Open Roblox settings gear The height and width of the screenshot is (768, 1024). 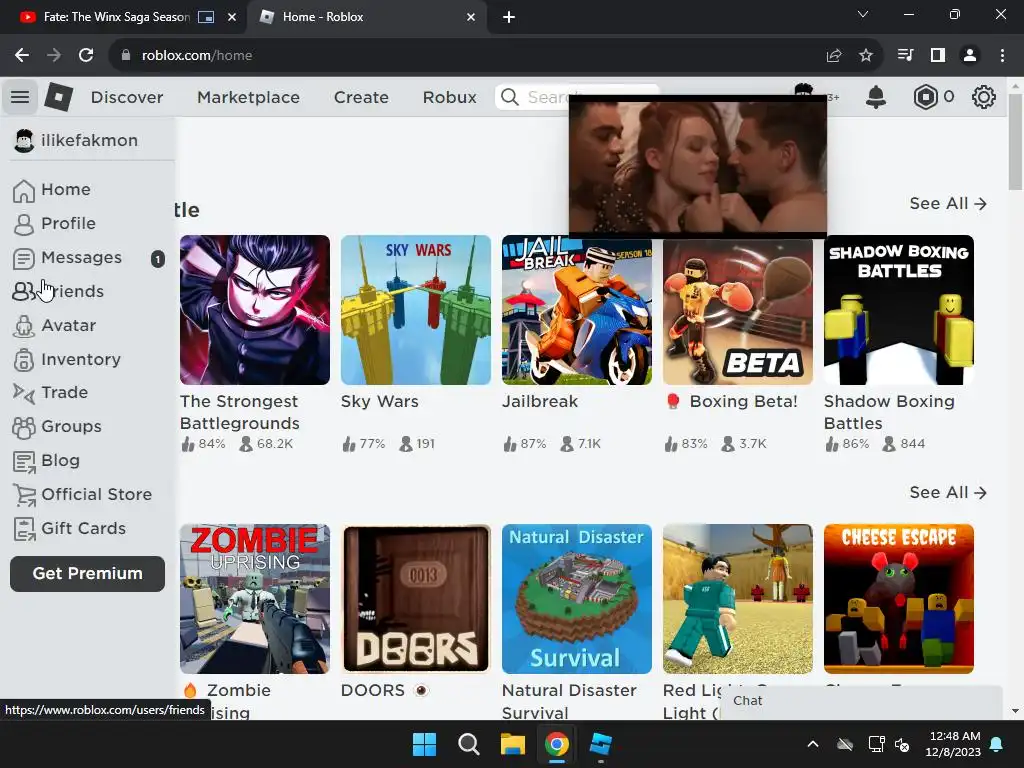[x=984, y=97]
